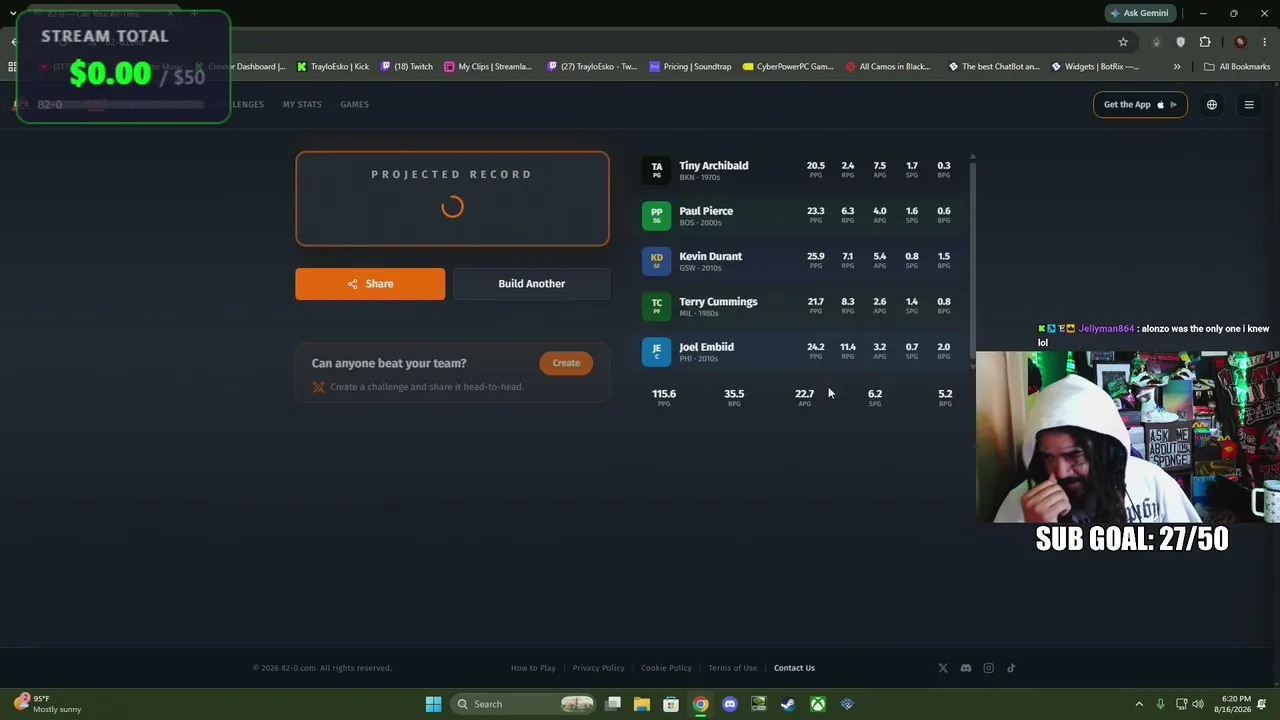Open the CyberPowerPC bookmark
This screenshot has height=720, width=1280.
788,67
